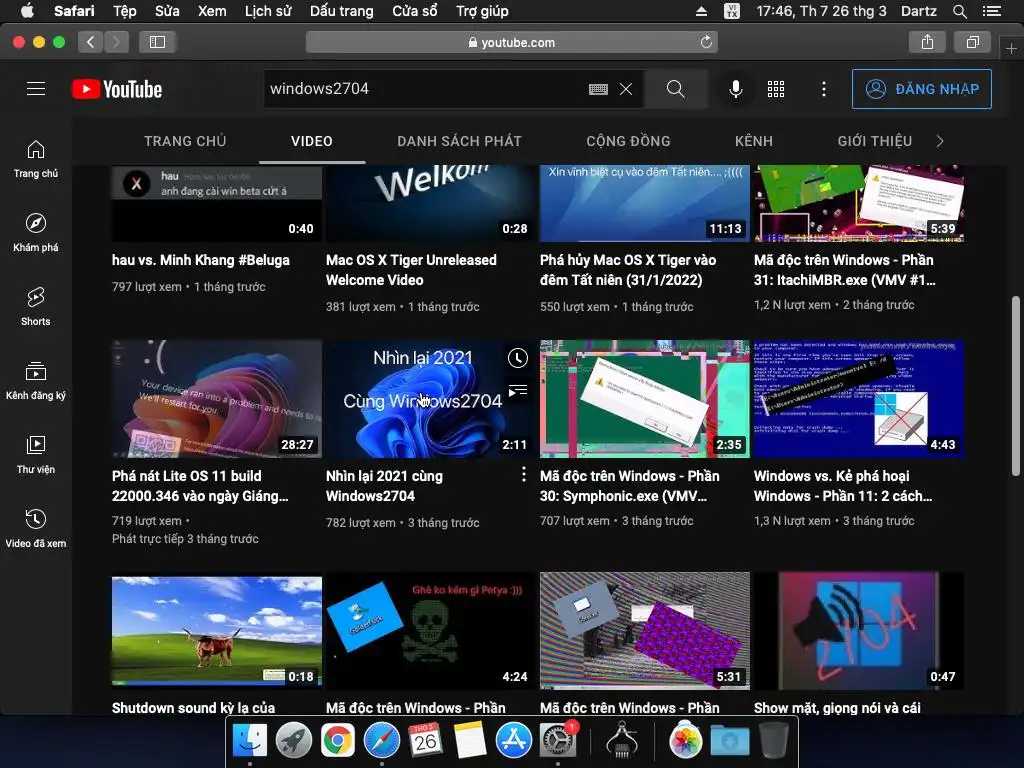The height and width of the screenshot is (768, 1024).
Task: Click the page vertical scrollbar thumb
Action: pos(1016,385)
